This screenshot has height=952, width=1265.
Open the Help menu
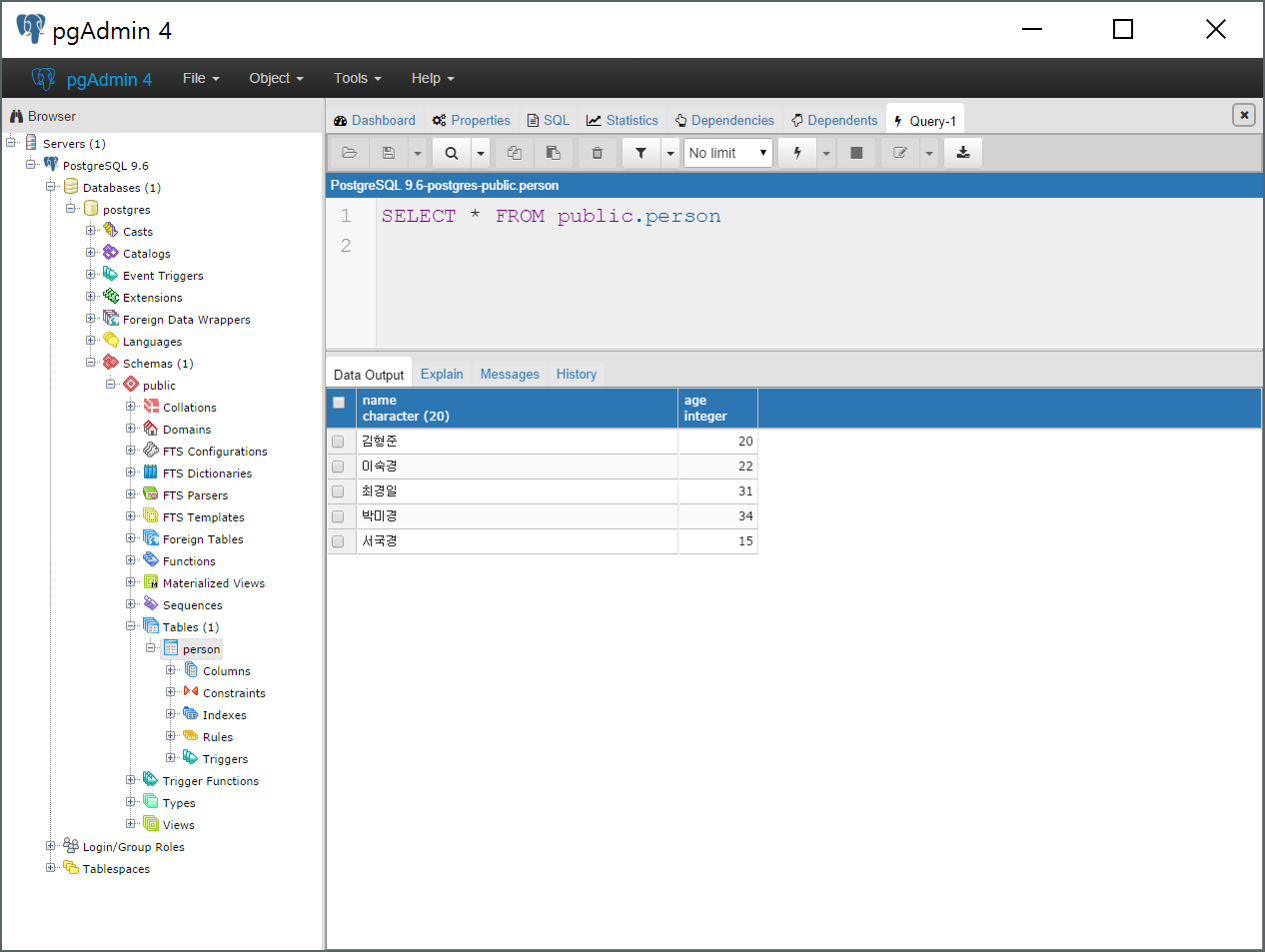click(433, 78)
